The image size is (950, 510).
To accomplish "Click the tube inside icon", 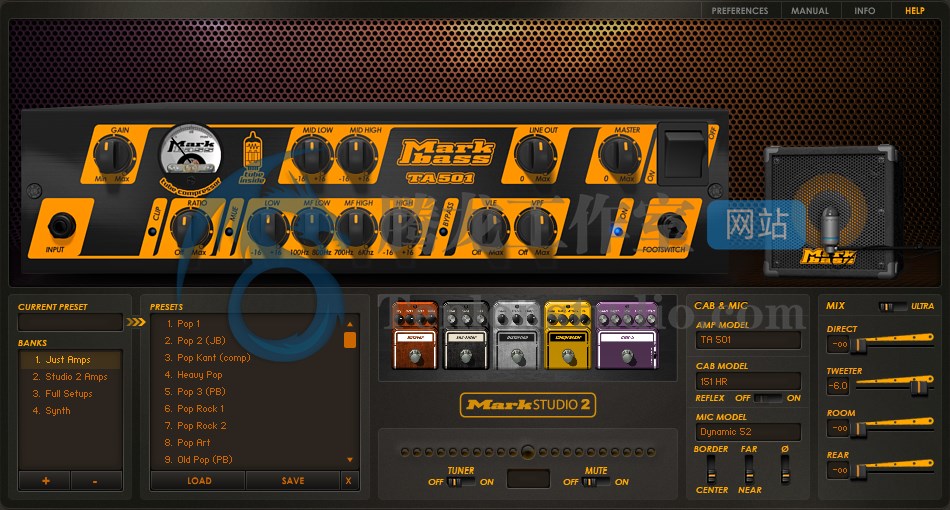I will (252, 157).
